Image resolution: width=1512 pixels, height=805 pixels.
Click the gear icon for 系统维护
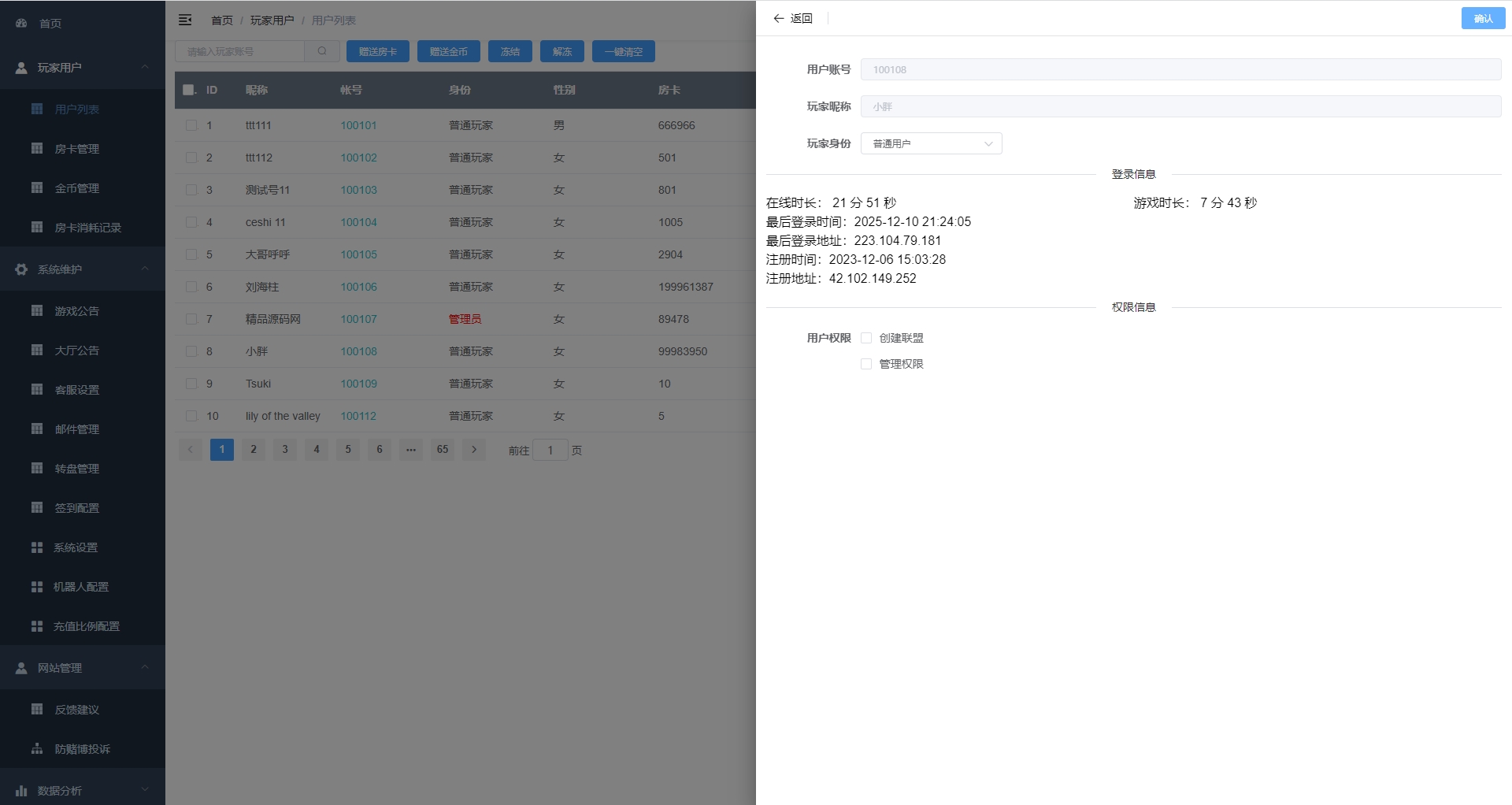pyautogui.click(x=21, y=269)
